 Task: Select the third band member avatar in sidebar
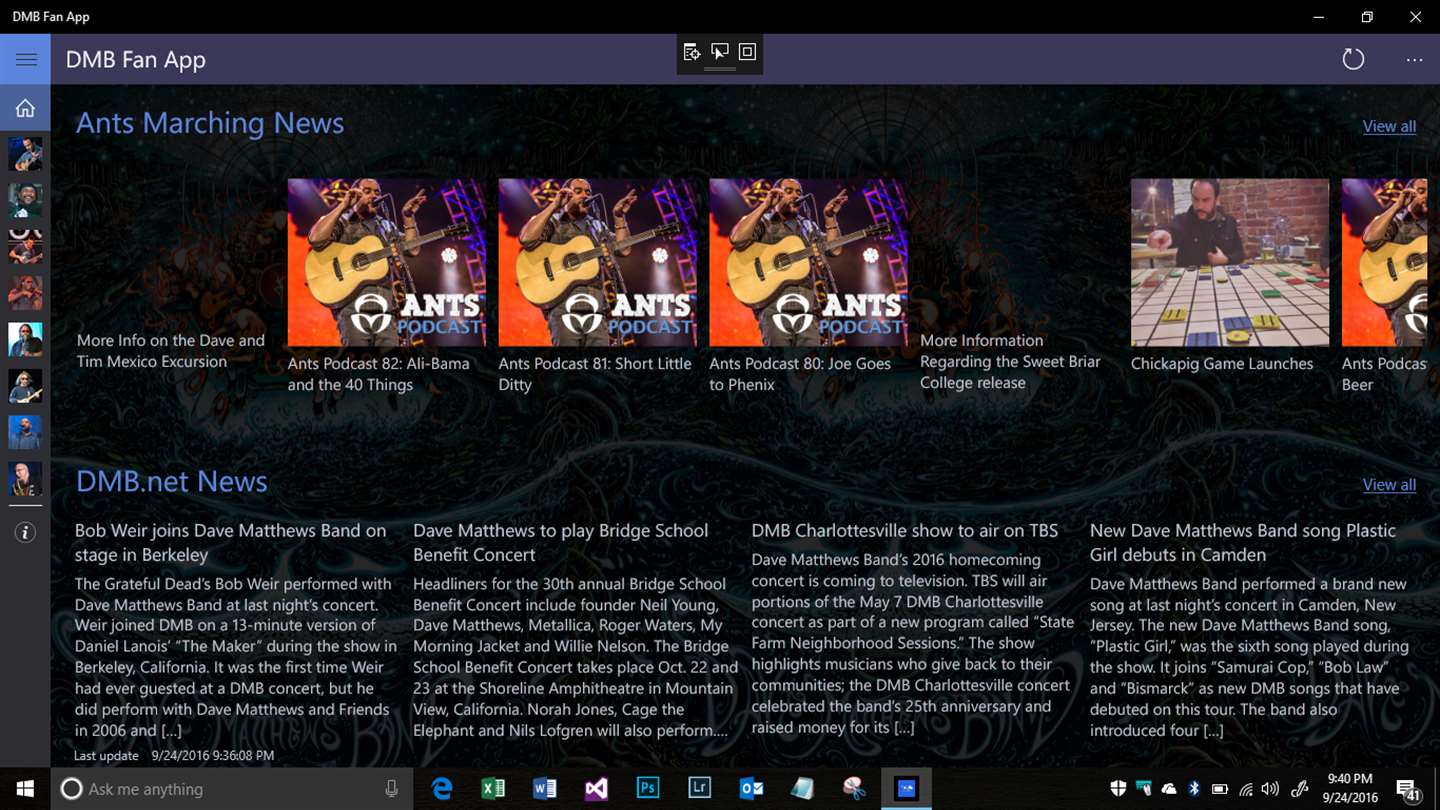(x=25, y=247)
